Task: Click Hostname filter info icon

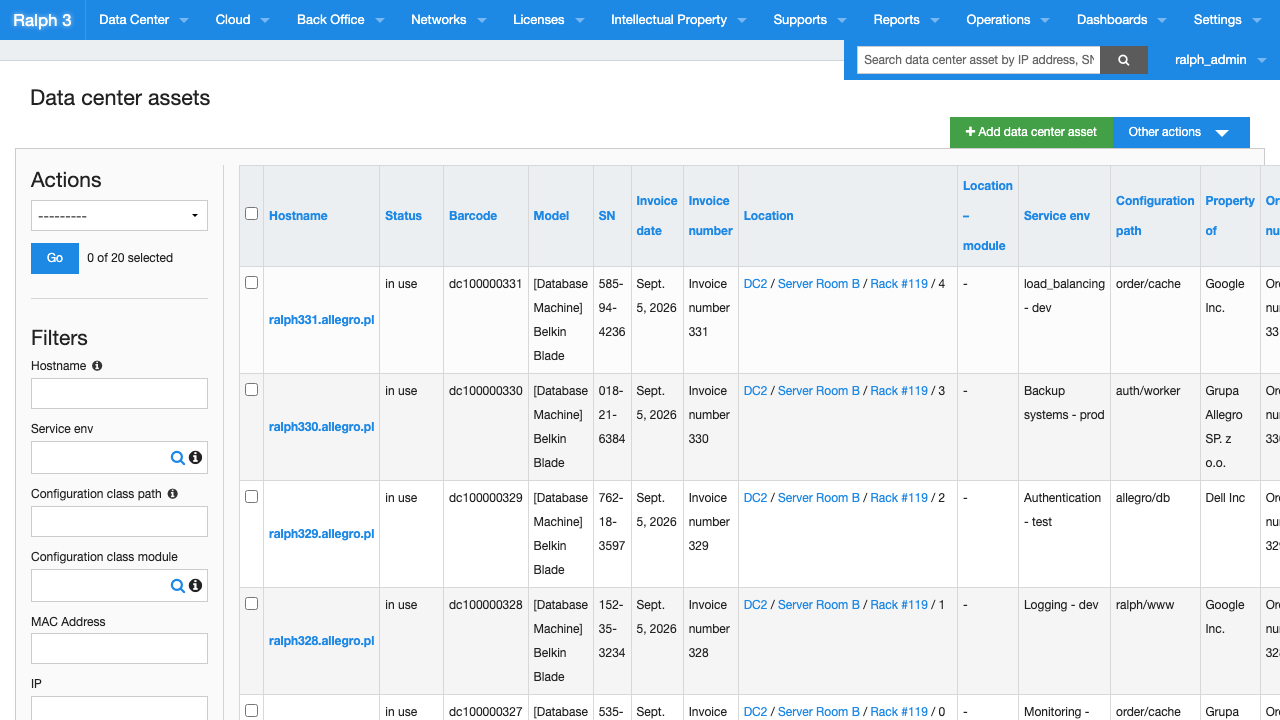Action: (97, 366)
